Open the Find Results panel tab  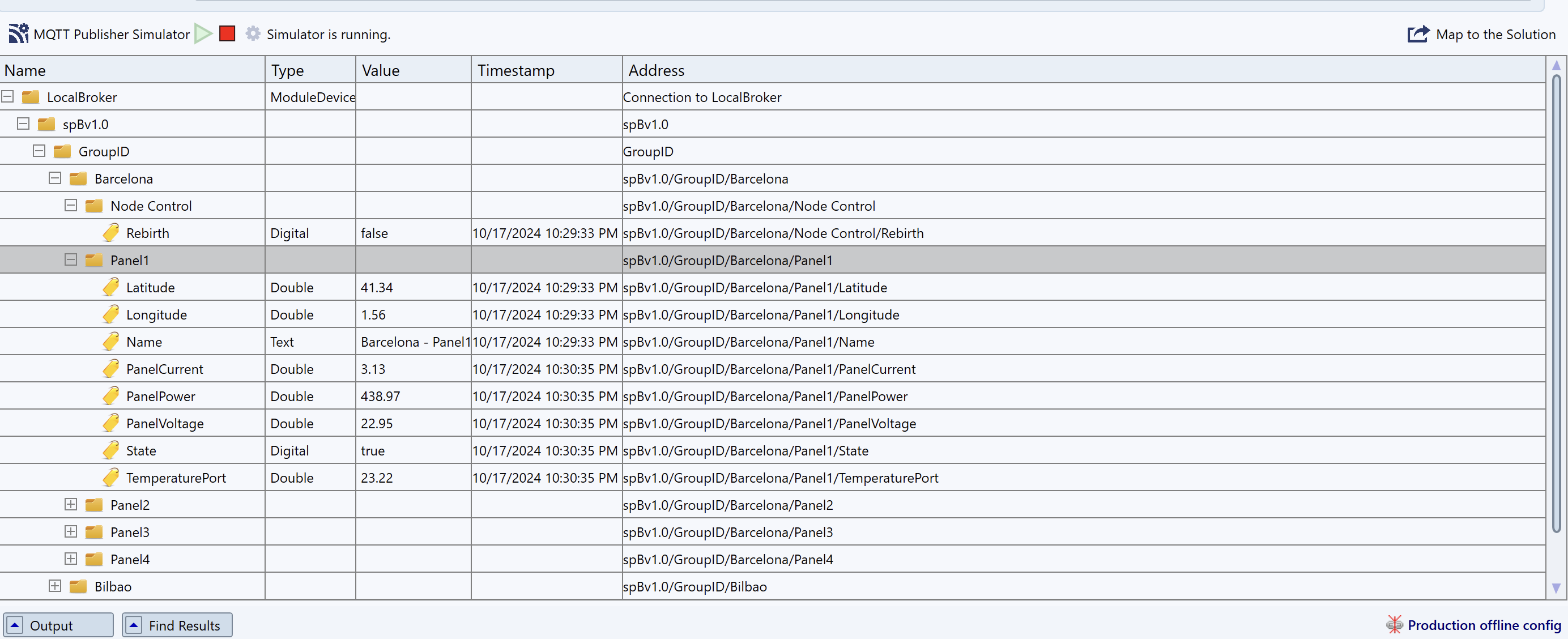pos(177,625)
